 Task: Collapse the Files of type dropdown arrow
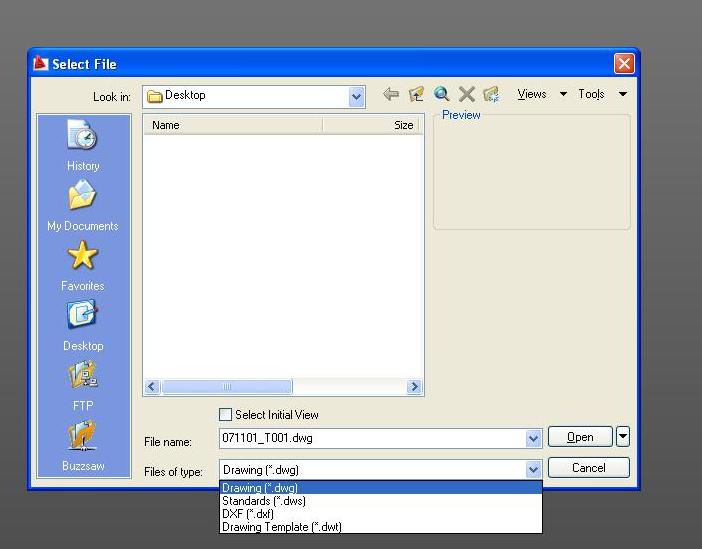[533, 470]
